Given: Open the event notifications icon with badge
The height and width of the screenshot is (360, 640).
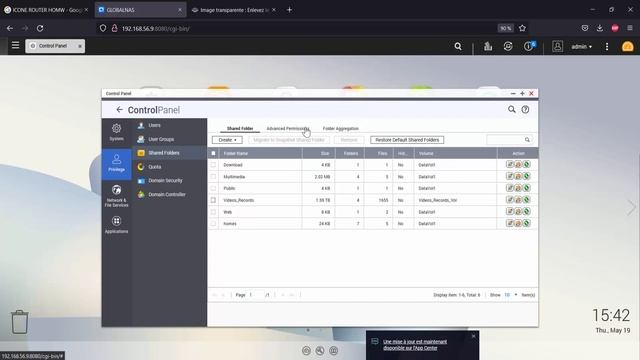Looking at the screenshot, I should point(529,46).
